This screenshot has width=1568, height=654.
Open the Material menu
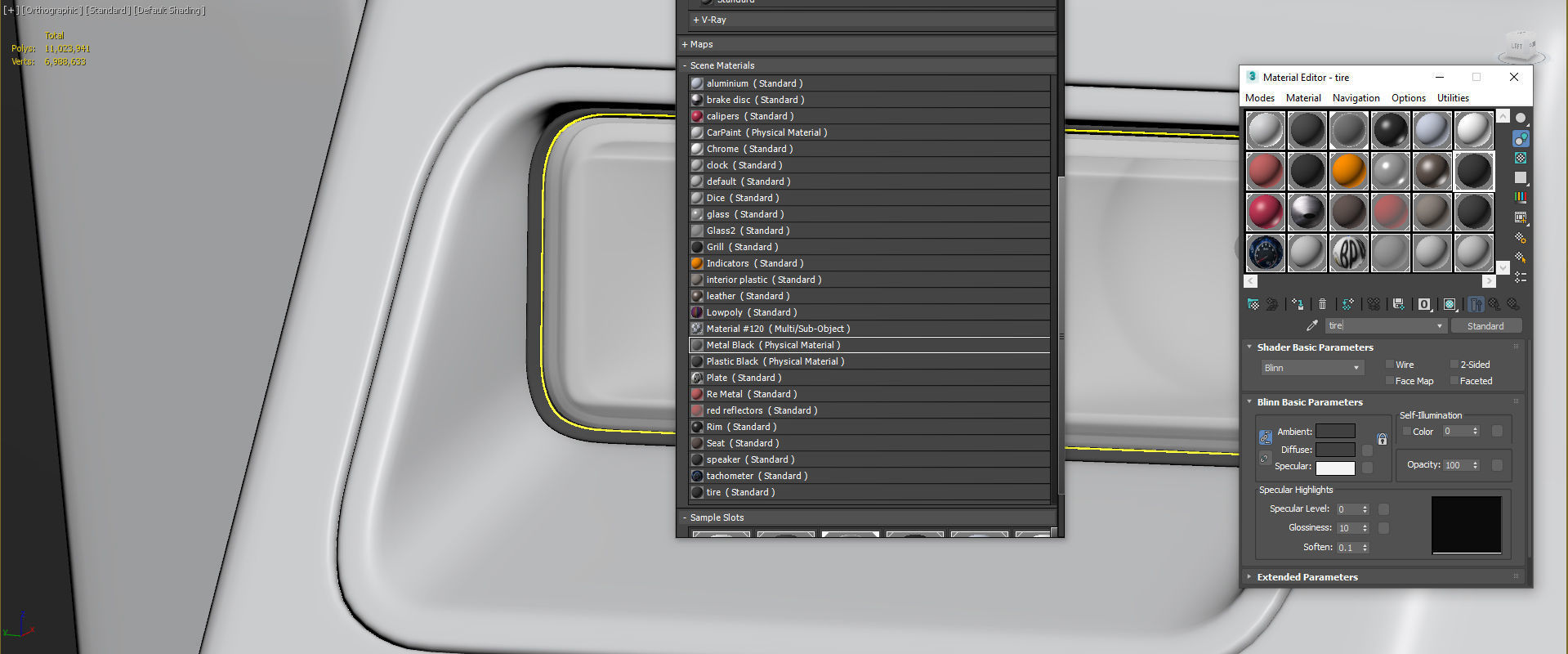[1303, 98]
